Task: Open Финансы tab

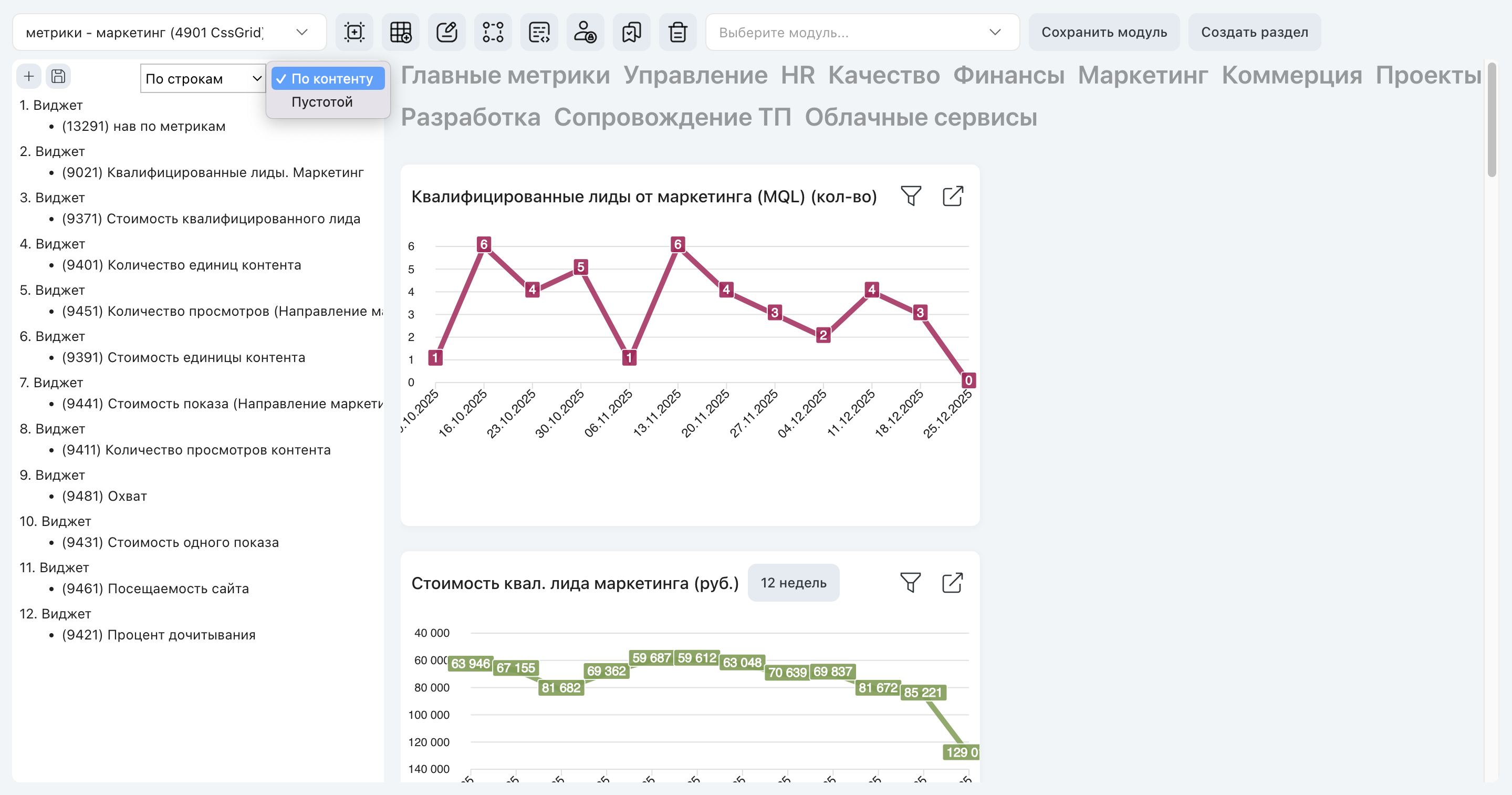Action: 1008,75
